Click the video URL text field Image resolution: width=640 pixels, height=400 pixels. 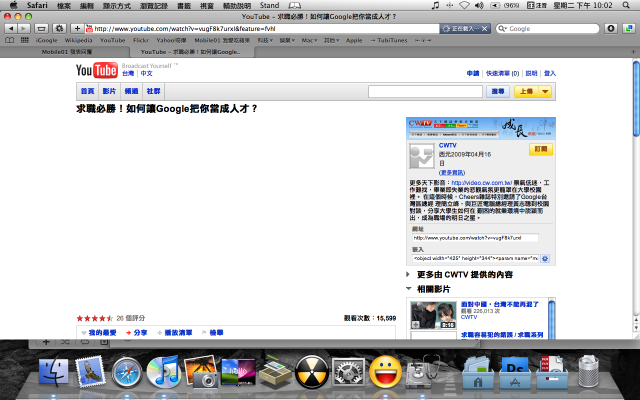point(475,238)
